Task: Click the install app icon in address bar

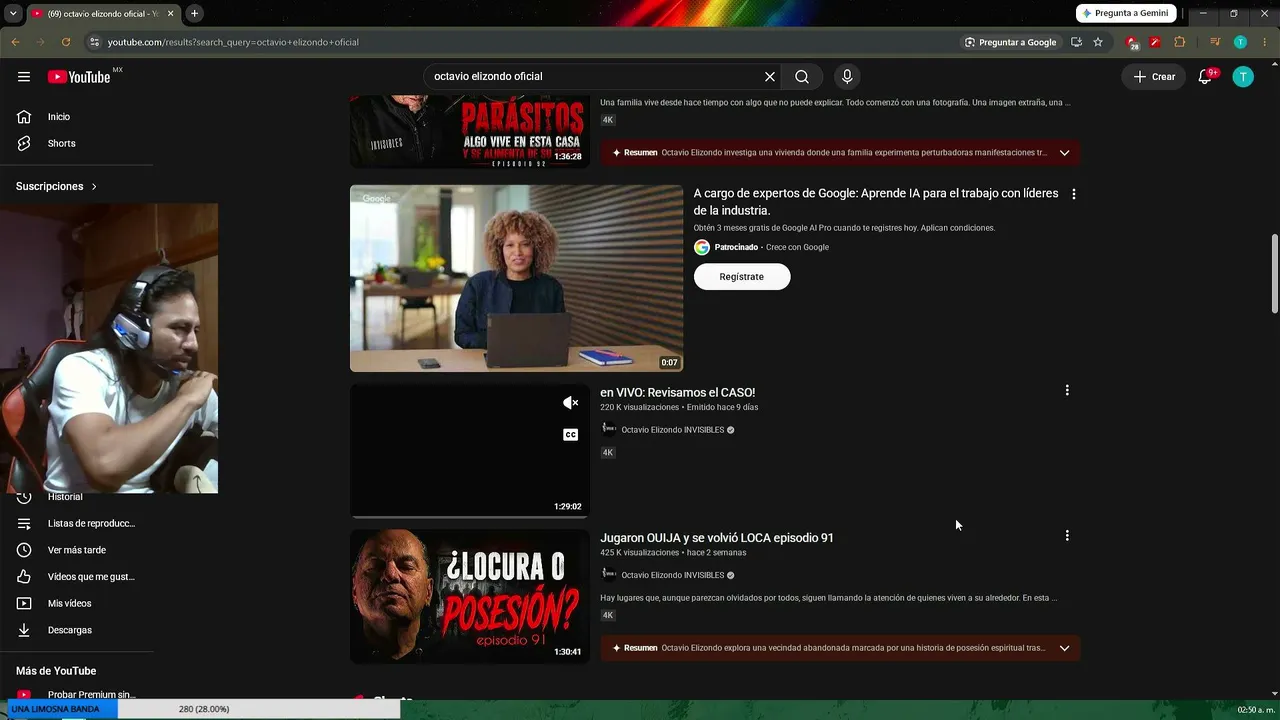Action: [x=1076, y=42]
